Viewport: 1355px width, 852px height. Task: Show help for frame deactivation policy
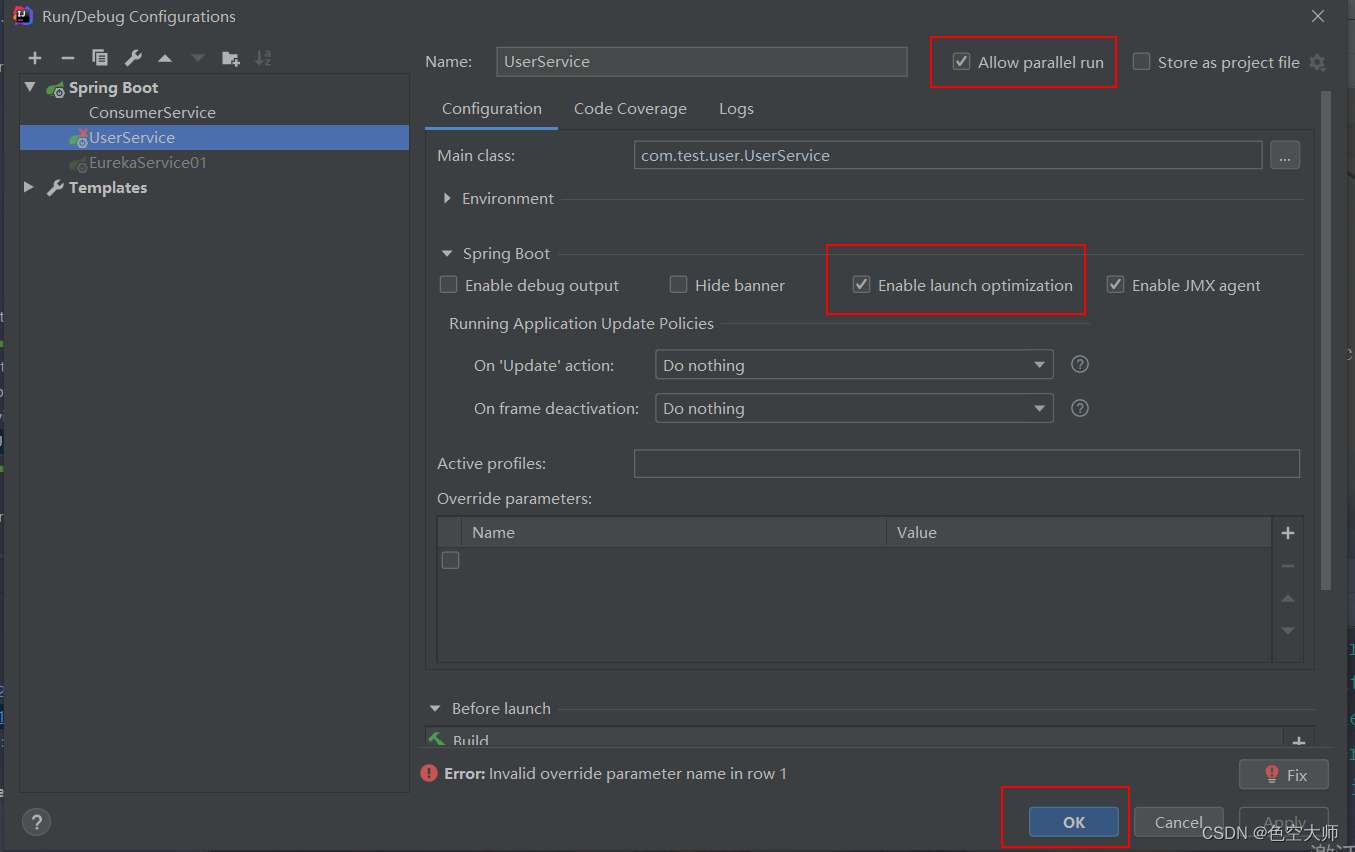pos(1080,408)
